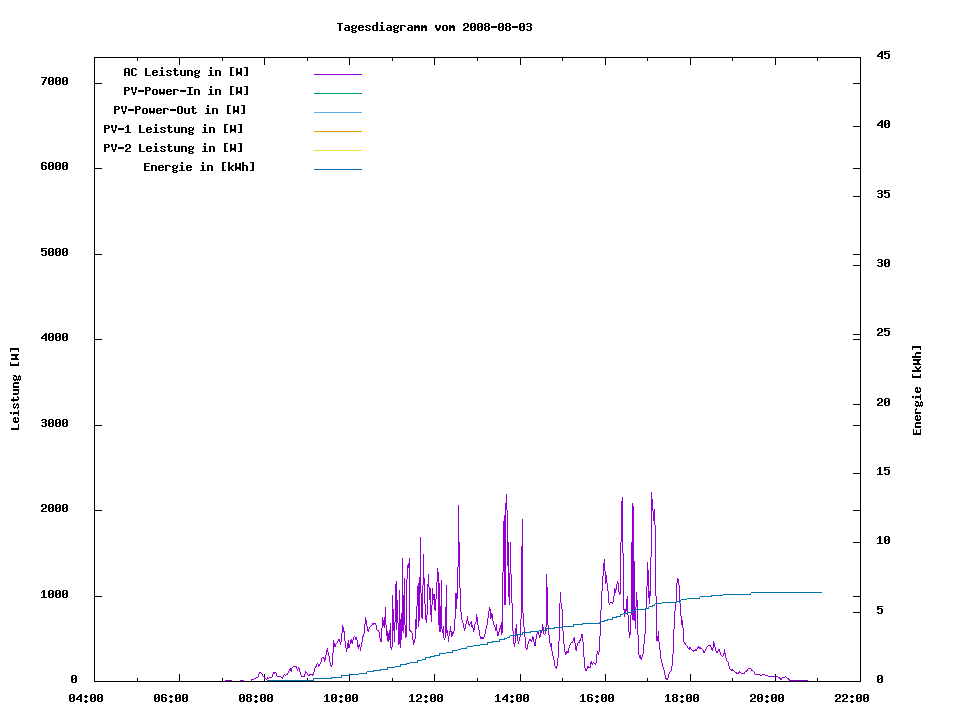960x720 pixels.
Task: Click the 22:00 tick label on time axis
Action: click(x=852, y=698)
